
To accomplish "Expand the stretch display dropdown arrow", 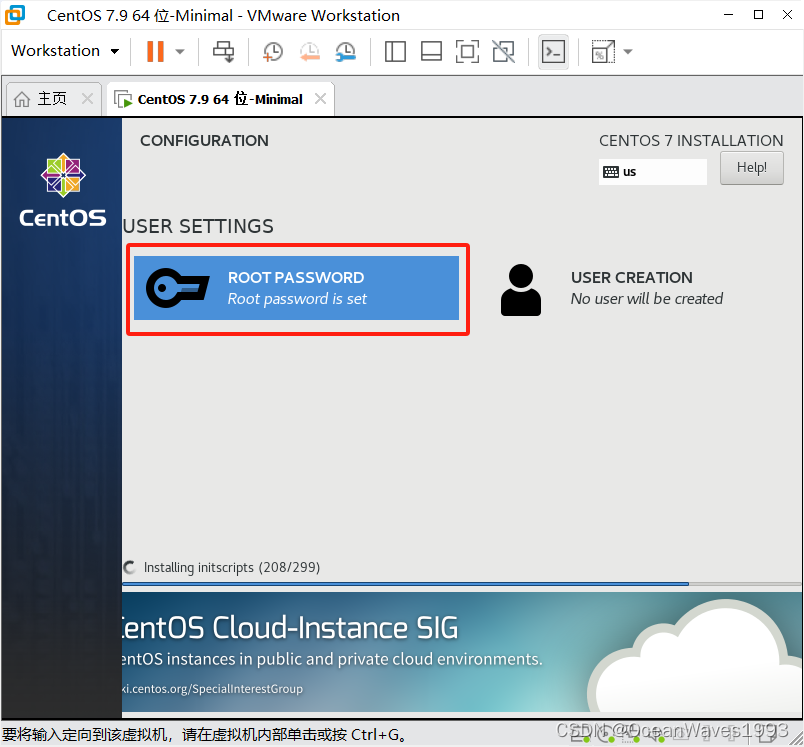I will click(x=628, y=51).
